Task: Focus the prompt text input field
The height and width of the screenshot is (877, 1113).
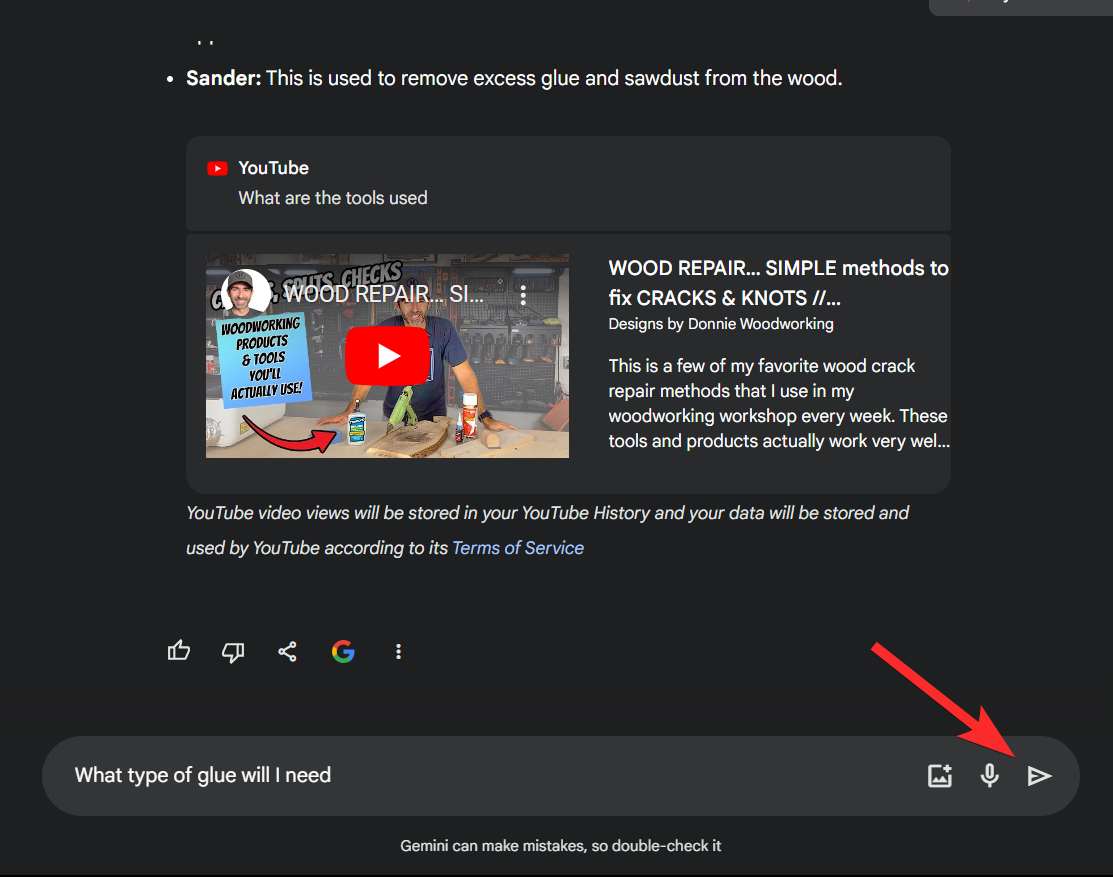Action: tap(480, 776)
